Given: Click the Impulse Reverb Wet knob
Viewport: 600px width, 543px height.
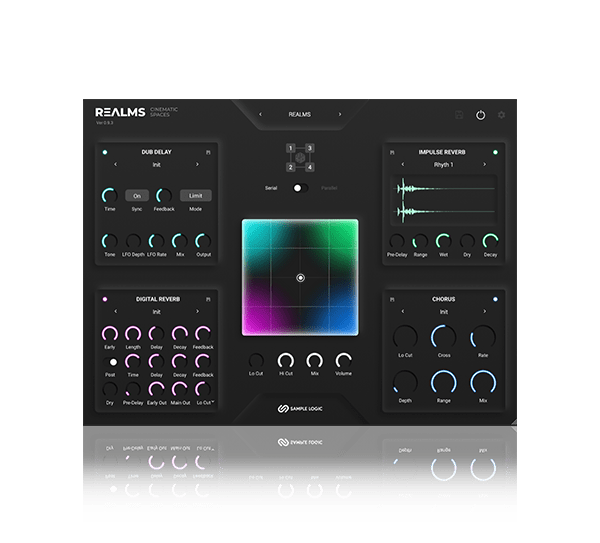Looking at the screenshot, I should [x=443, y=241].
